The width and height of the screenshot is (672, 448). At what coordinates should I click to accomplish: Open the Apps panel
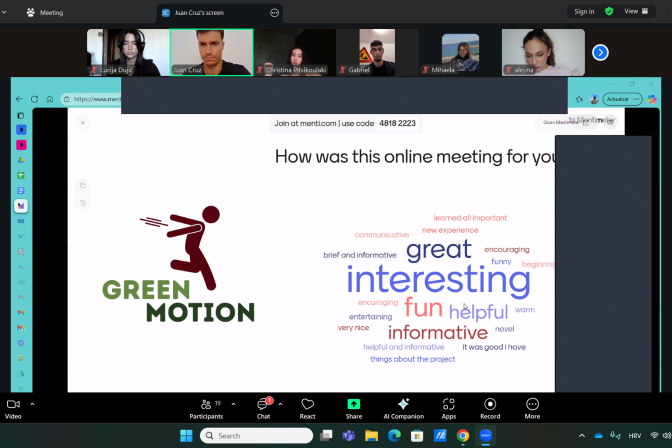[x=449, y=406]
